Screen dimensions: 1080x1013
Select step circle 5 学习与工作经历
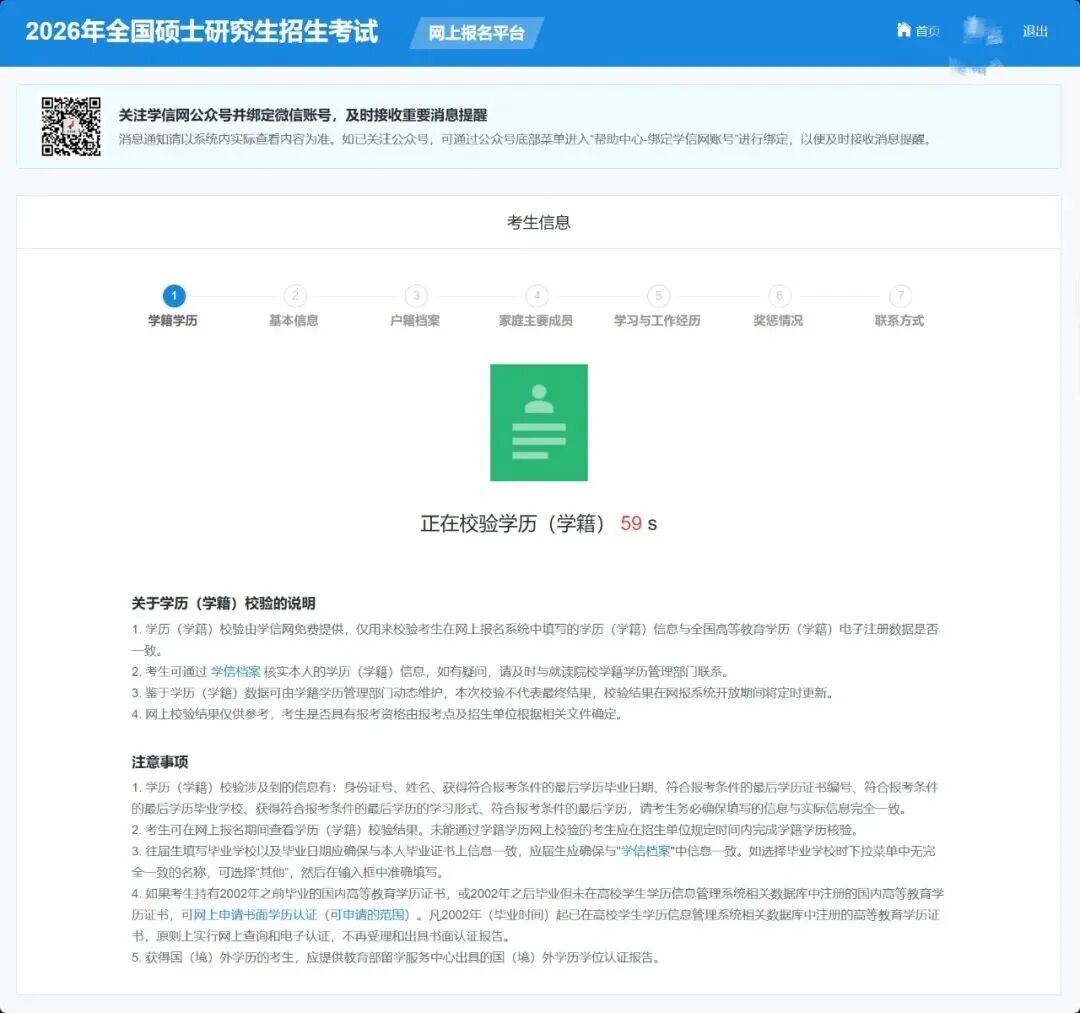pos(658,296)
